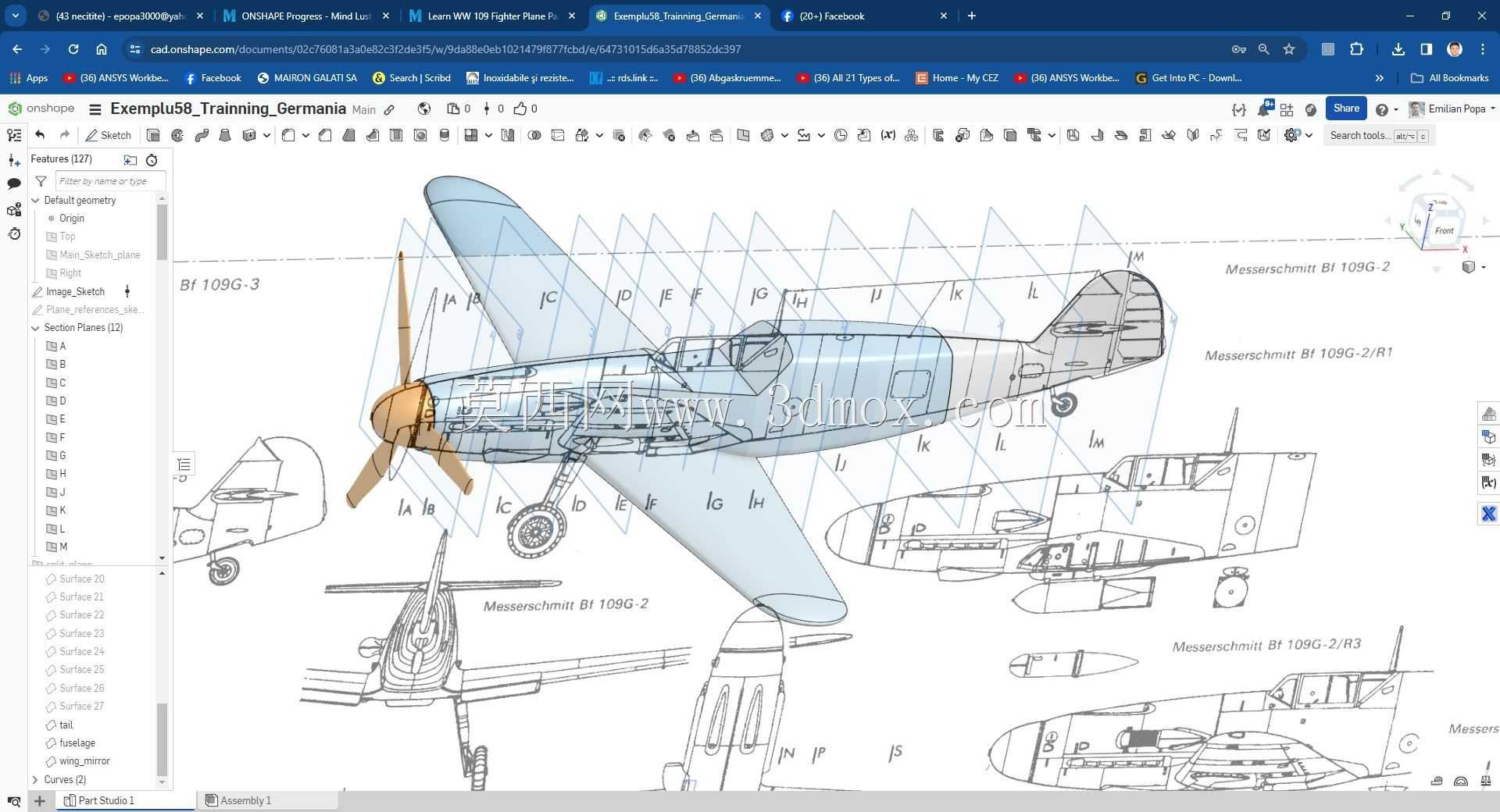
Task: Toggle the features filter funnel
Action: click(x=41, y=181)
